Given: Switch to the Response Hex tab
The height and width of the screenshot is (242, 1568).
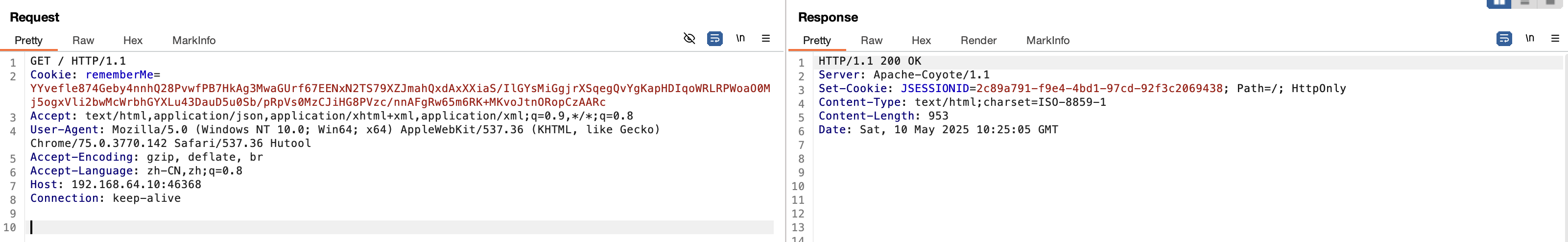Looking at the screenshot, I should click(921, 40).
